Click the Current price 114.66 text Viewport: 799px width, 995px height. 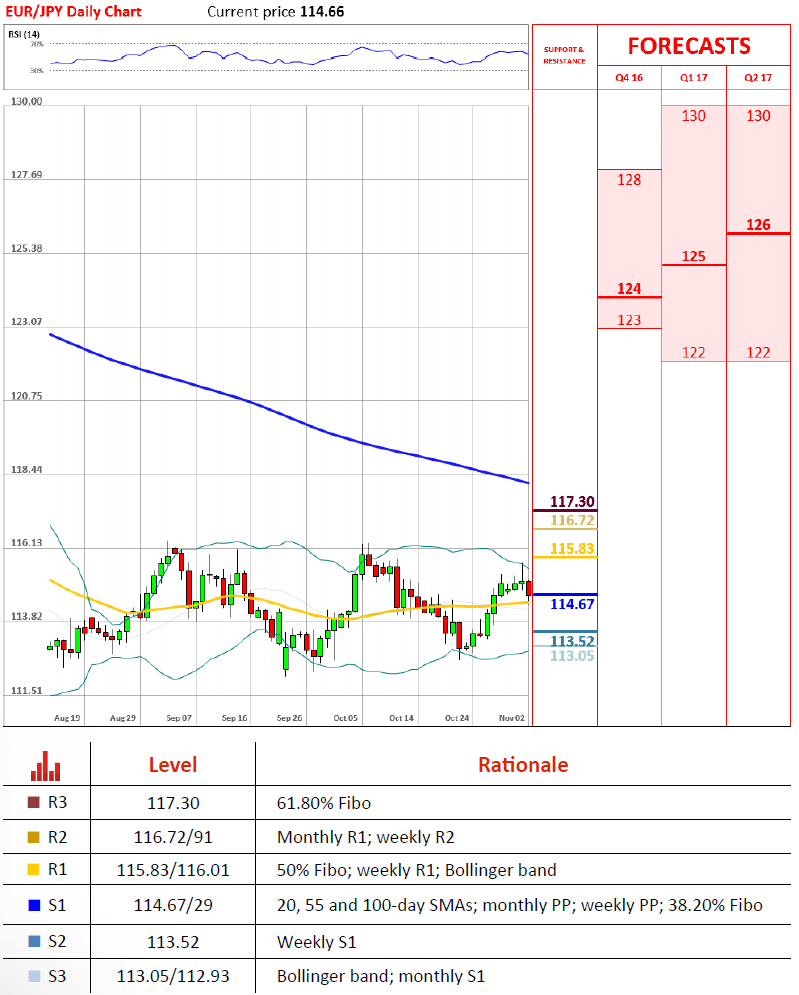(275, 11)
